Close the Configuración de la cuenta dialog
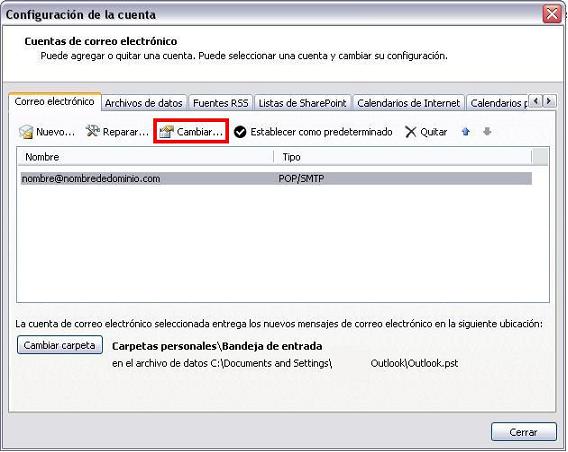The height and width of the screenshot is (452, 568). coord(552,14)
